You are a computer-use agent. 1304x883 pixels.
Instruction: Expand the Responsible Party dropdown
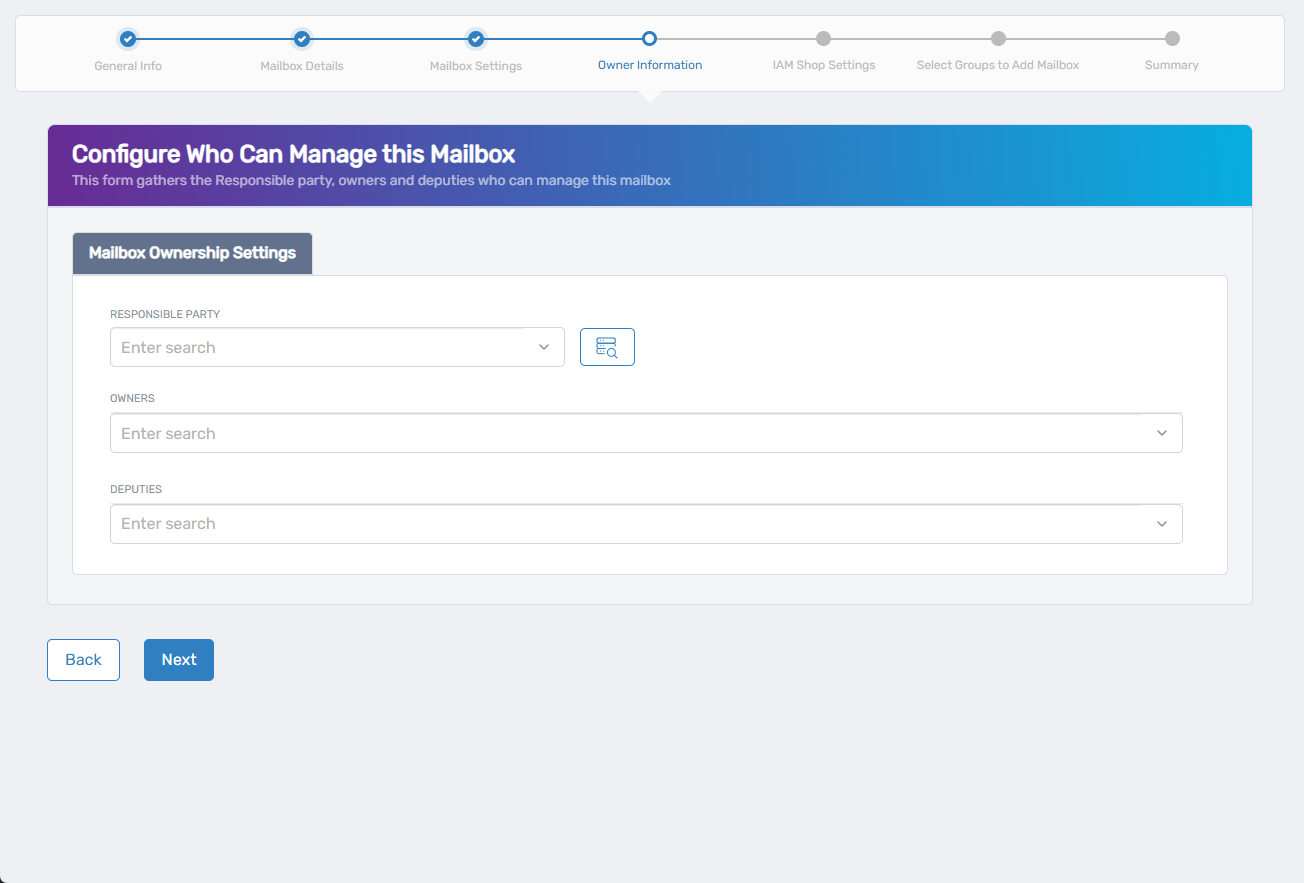click(545, 346)
